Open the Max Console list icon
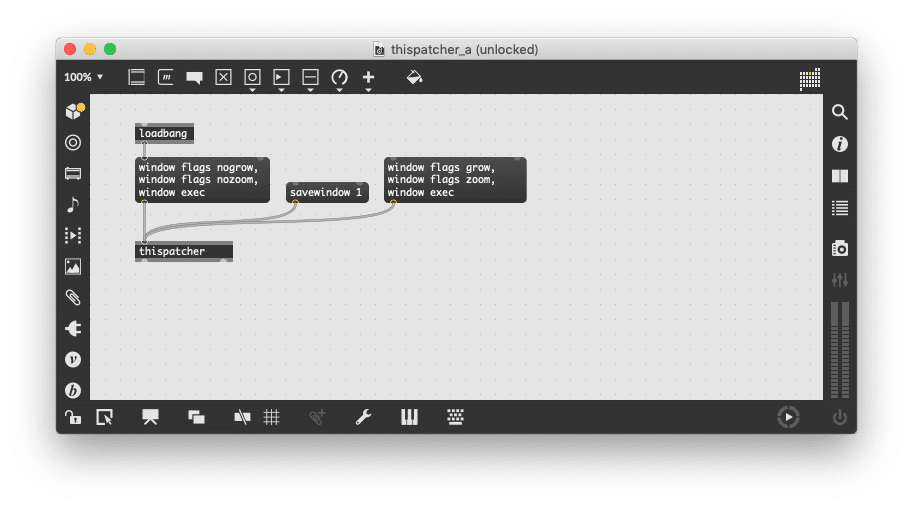This screenshot has width=913, height=508. pyautogui.click(x=839, y=208)
